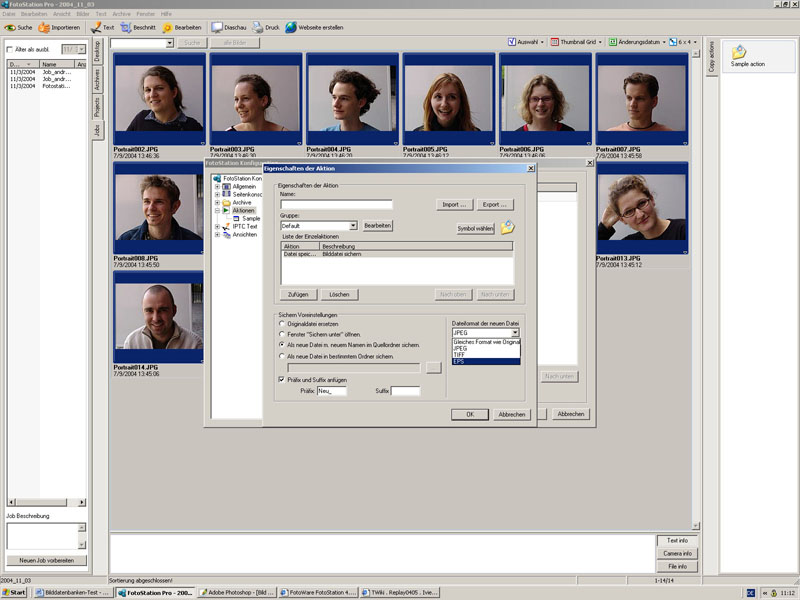Switch to the TWiki taskbar item
800x600 pixels.
400,593
